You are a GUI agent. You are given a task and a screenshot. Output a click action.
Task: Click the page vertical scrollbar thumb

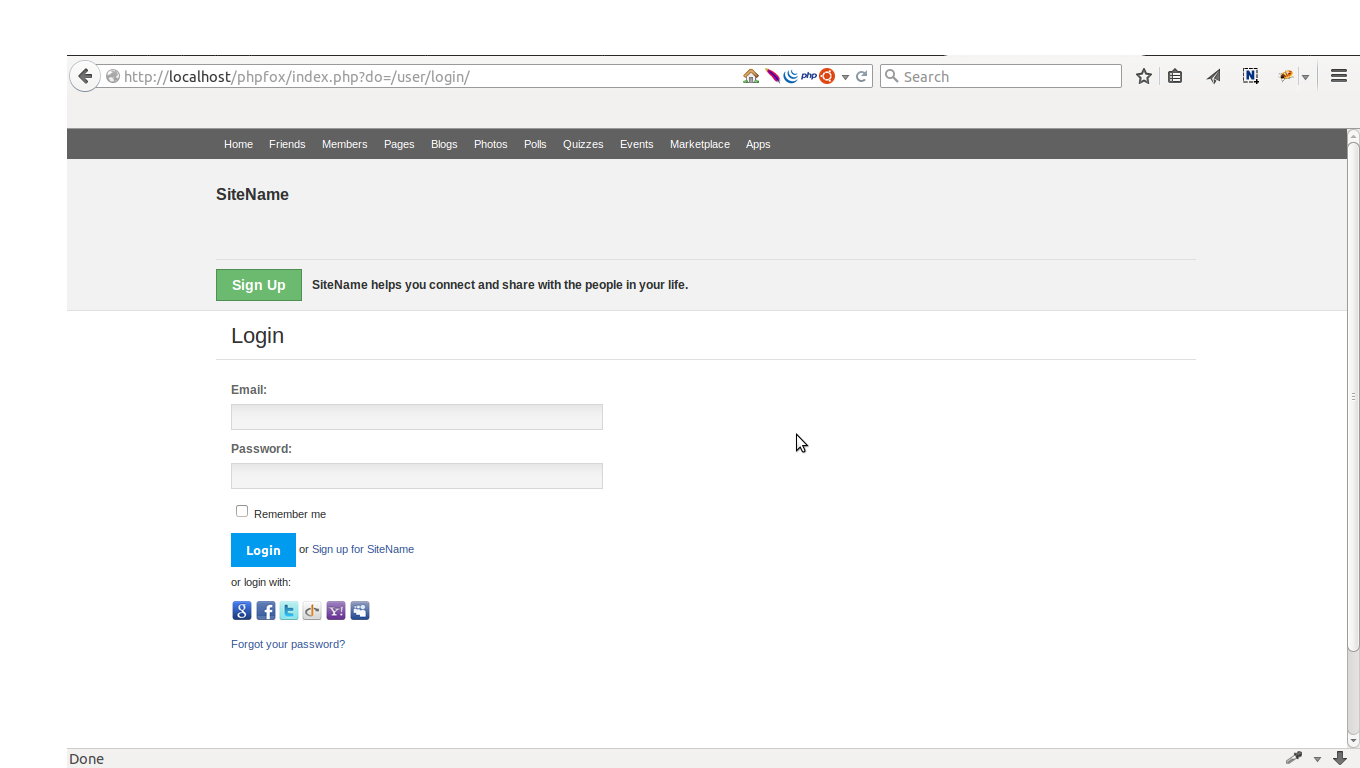[1354, 396]
